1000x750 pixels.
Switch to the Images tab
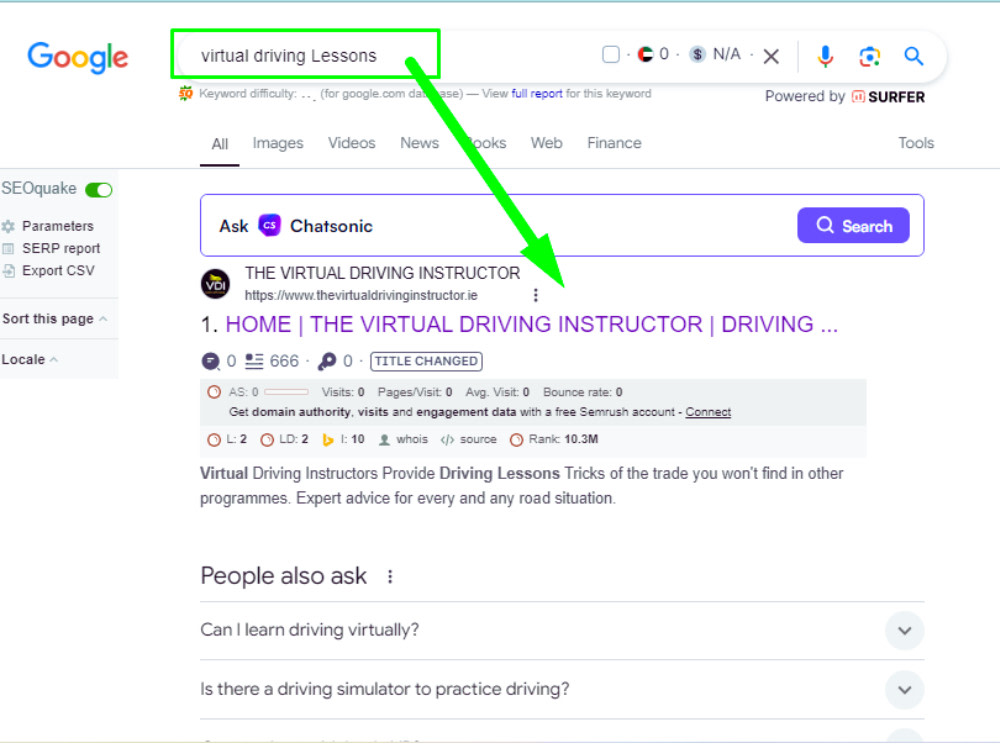coord(277,143)
